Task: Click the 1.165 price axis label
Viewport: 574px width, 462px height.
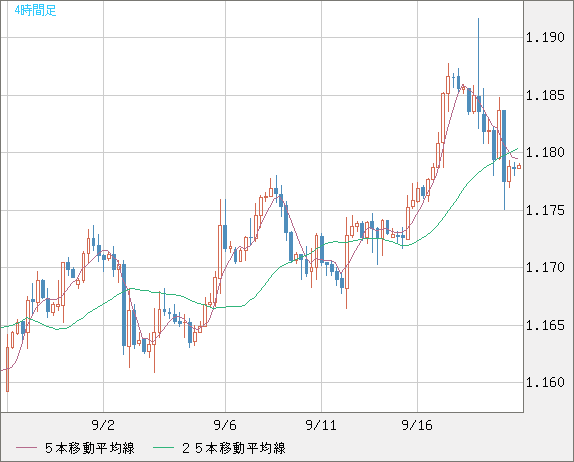Action: coord(545,325)
